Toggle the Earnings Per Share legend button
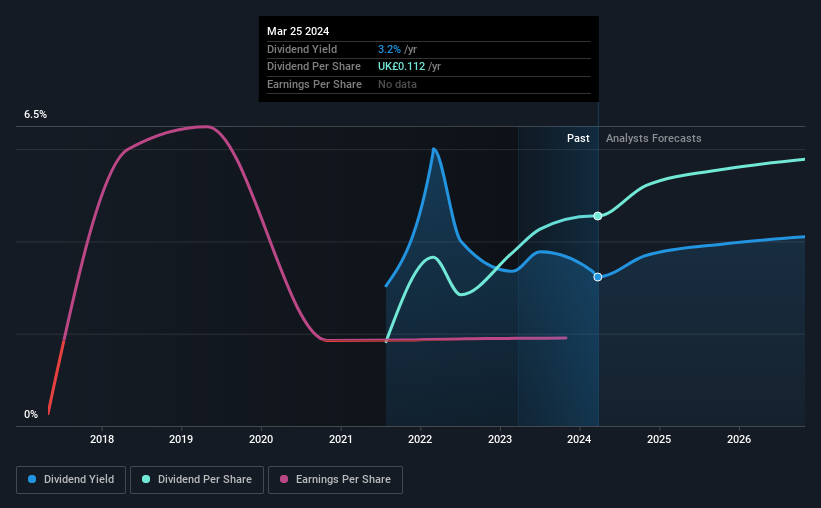This screenshot has height=508, width=821. click(335, 480)
